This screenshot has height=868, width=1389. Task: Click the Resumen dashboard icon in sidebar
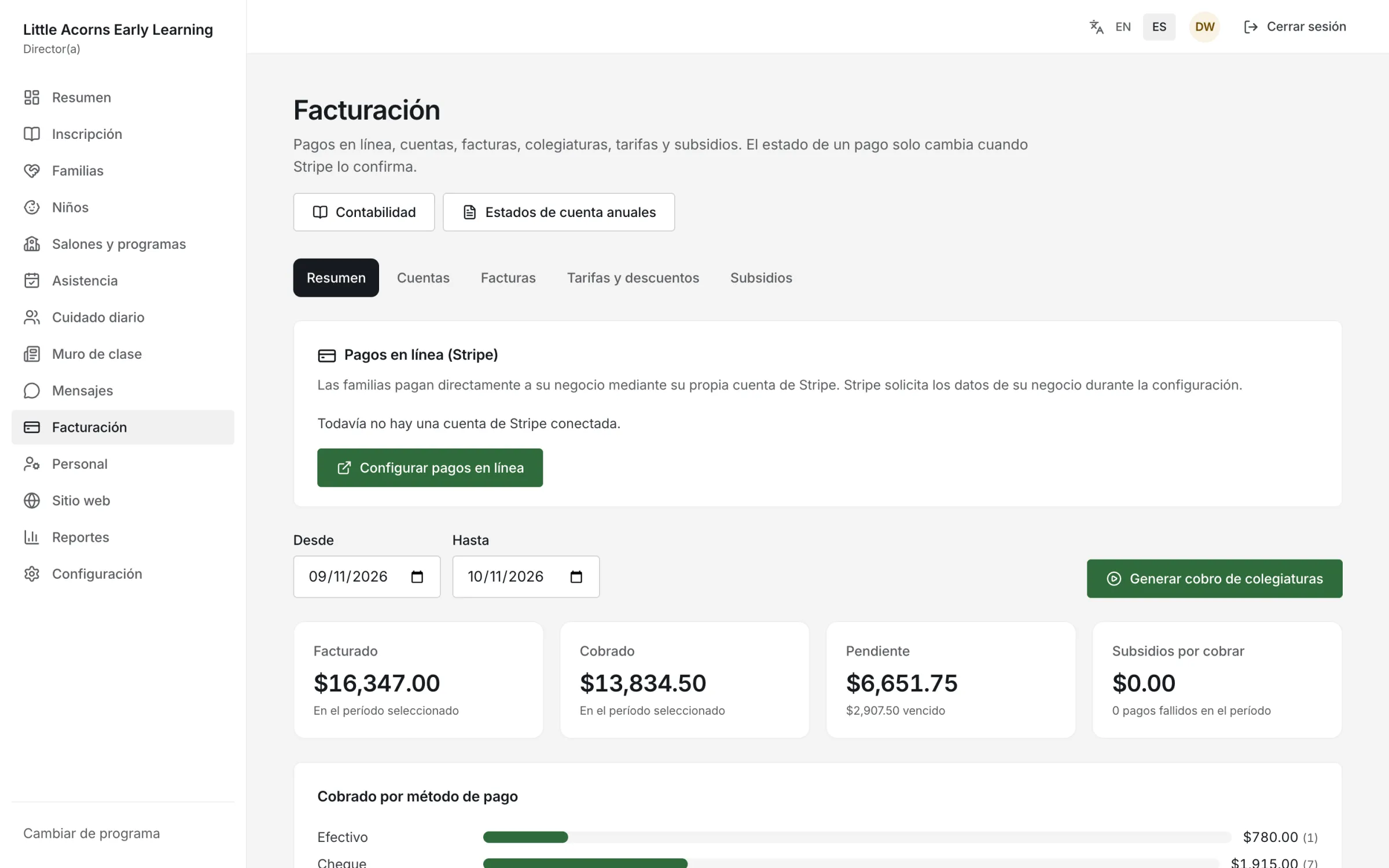(32, 97)
